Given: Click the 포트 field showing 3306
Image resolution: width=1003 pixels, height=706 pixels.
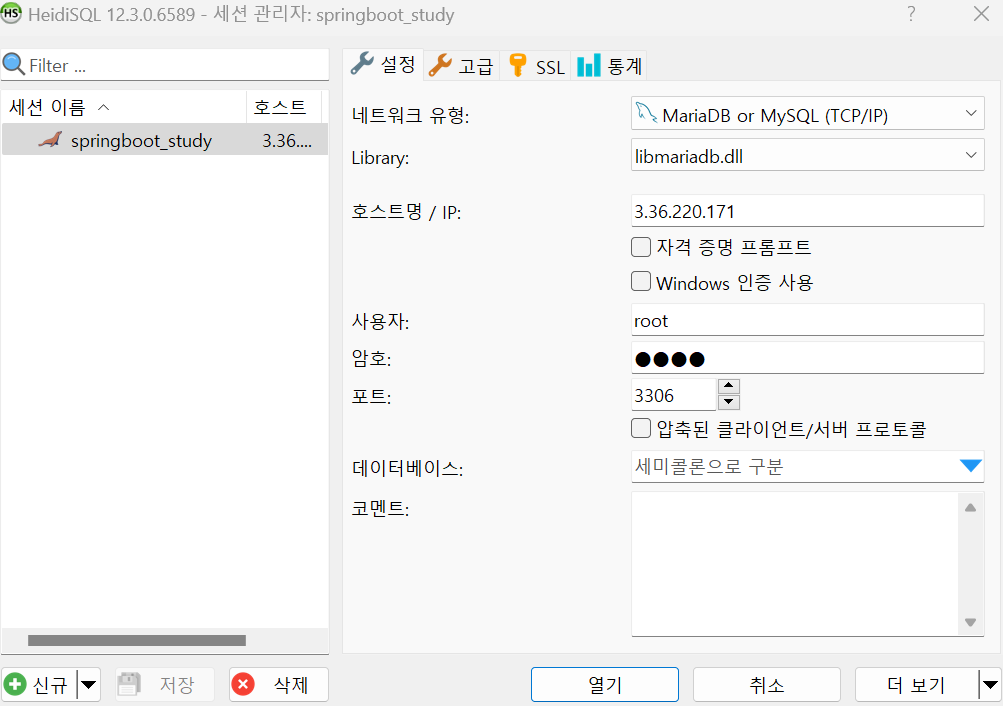Looking at the screenshot, I should click(674, 395).
